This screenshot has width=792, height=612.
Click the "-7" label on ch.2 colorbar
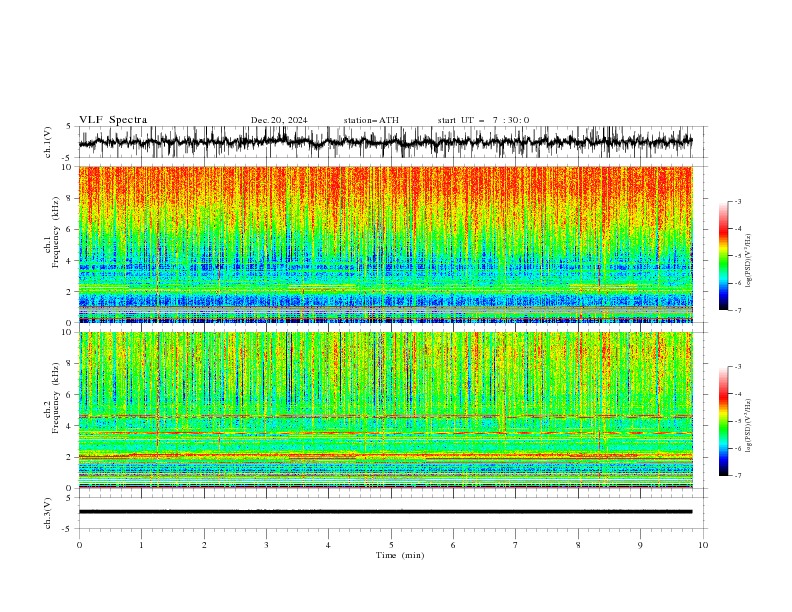click(737, 476)
